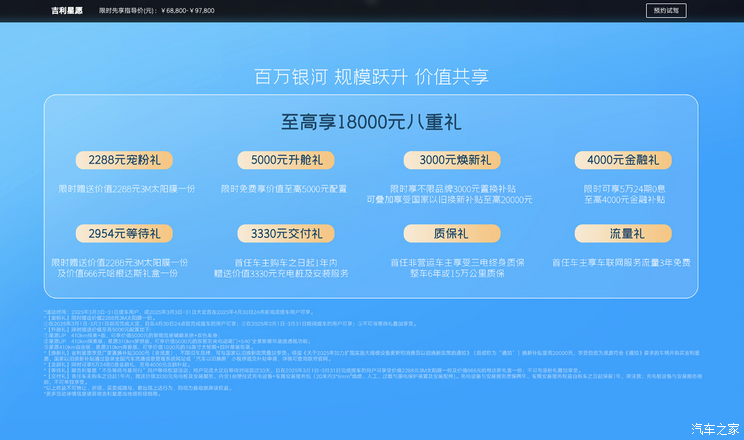Click text 及价值666元哈根达斯礼盒一份
This screenshot has width=744, height=440.
(x=118, y=273)
